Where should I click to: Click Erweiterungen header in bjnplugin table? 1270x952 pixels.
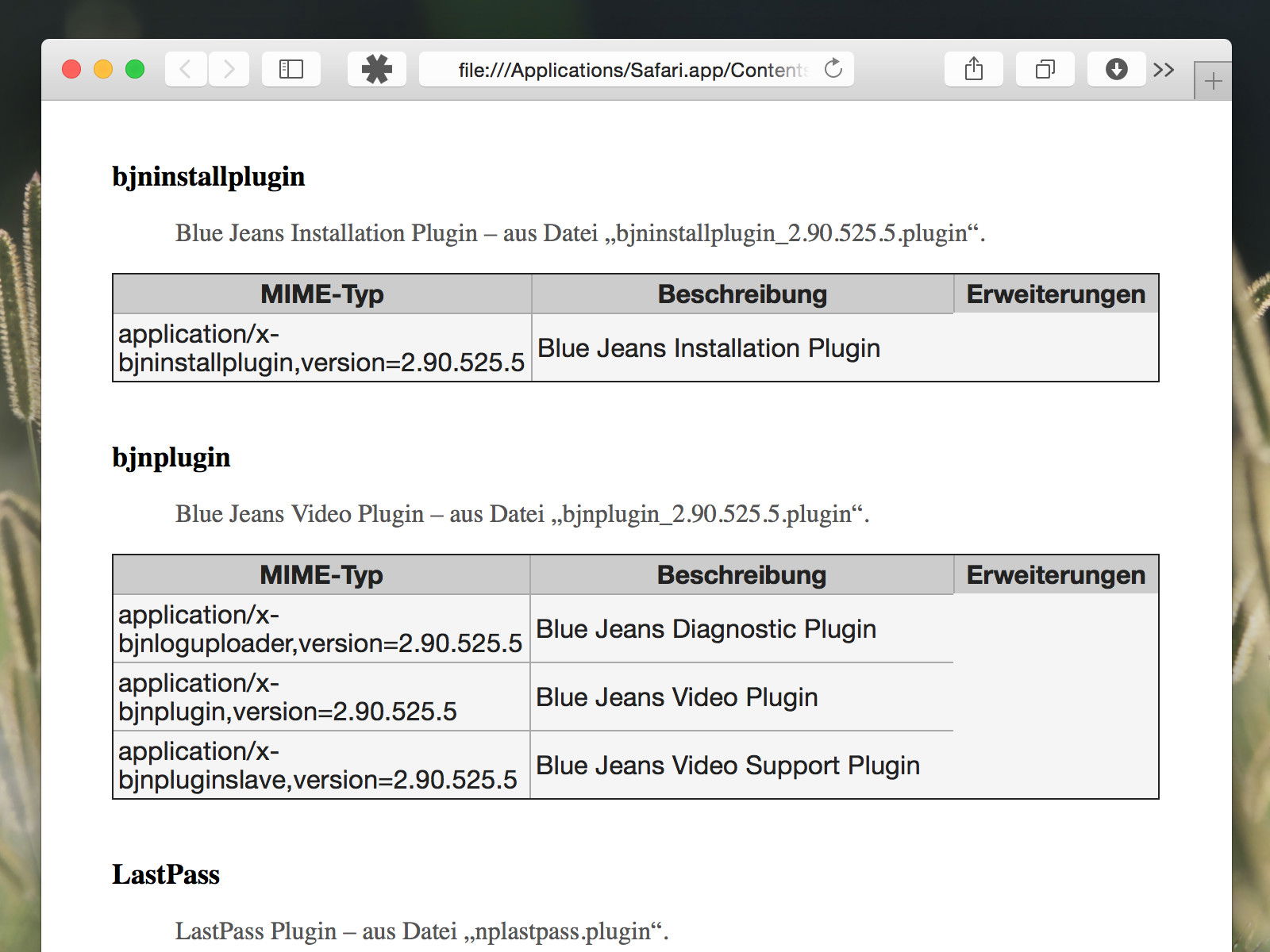1056,575
